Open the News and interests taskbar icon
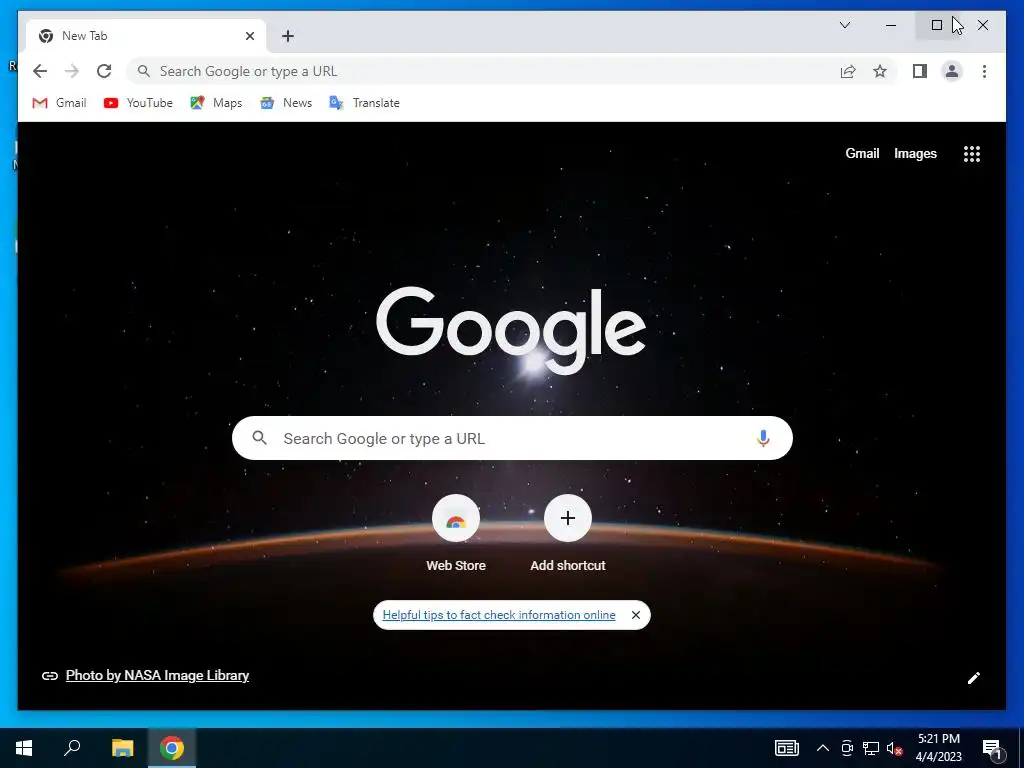 tap(786, 748)
